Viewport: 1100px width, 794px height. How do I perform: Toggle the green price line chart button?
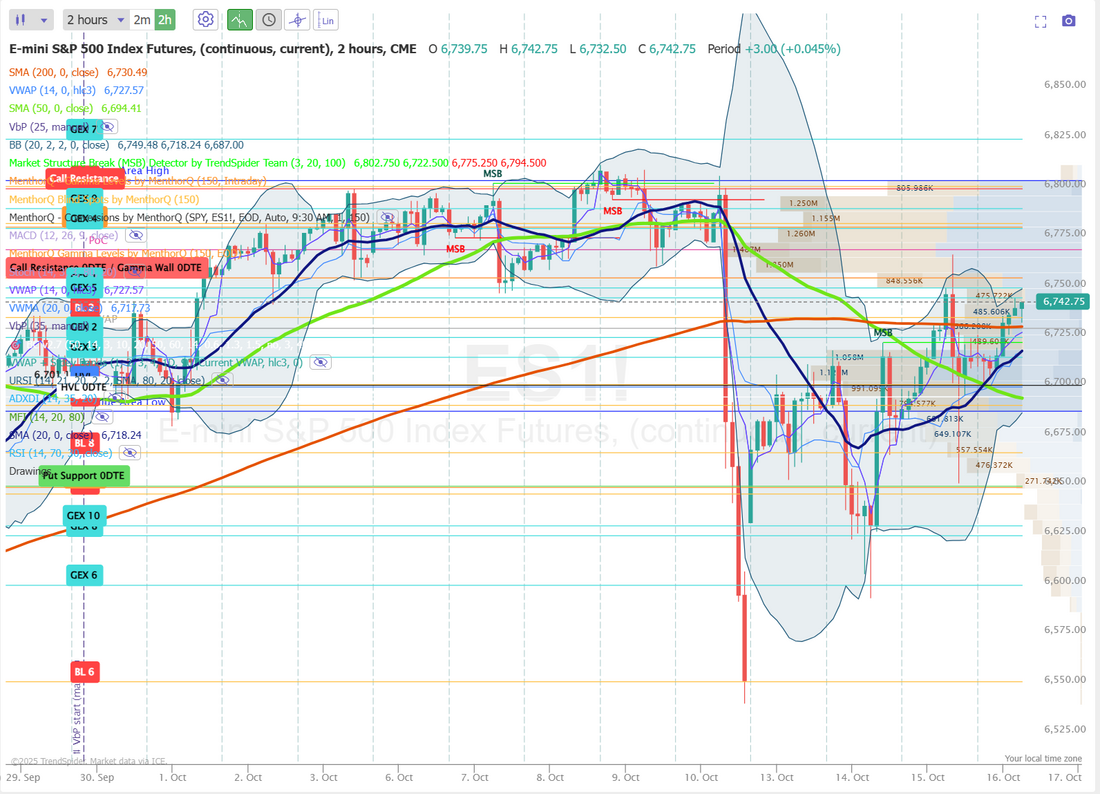click(x=240, y=19)
